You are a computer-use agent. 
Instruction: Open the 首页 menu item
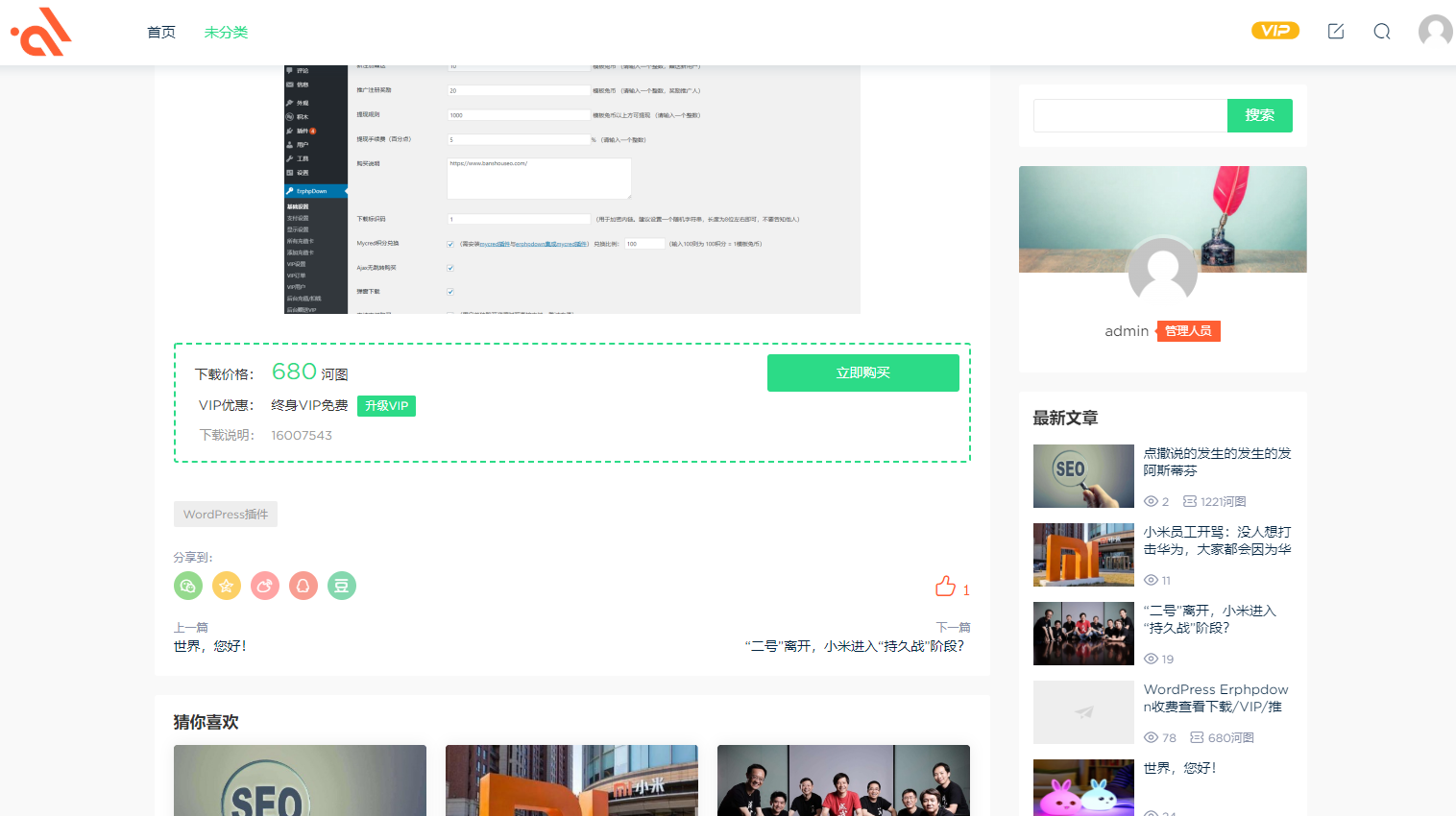point(161,32)
